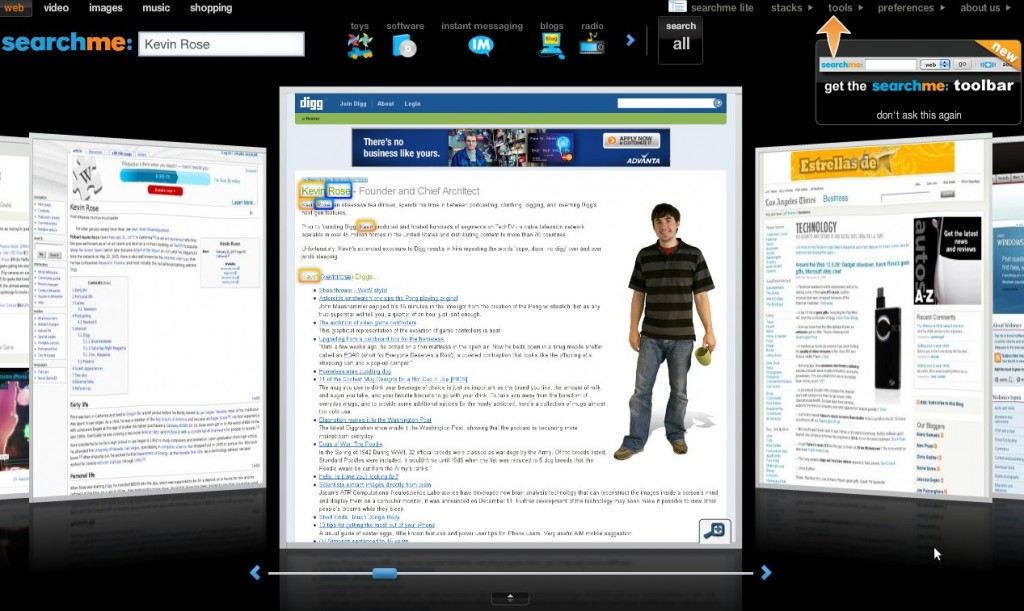Expand the tools menu
The image size is (1024, 611).
(845, 8)
